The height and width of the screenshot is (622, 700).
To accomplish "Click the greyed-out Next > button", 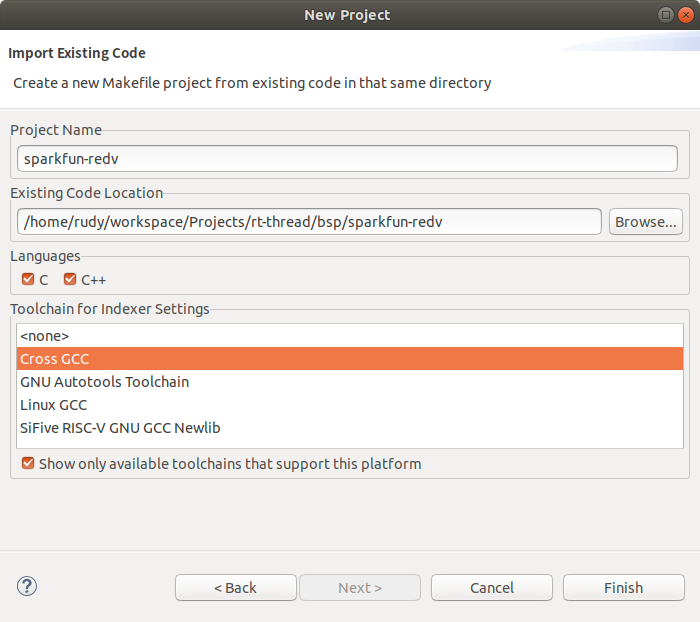I will (360, 588).
